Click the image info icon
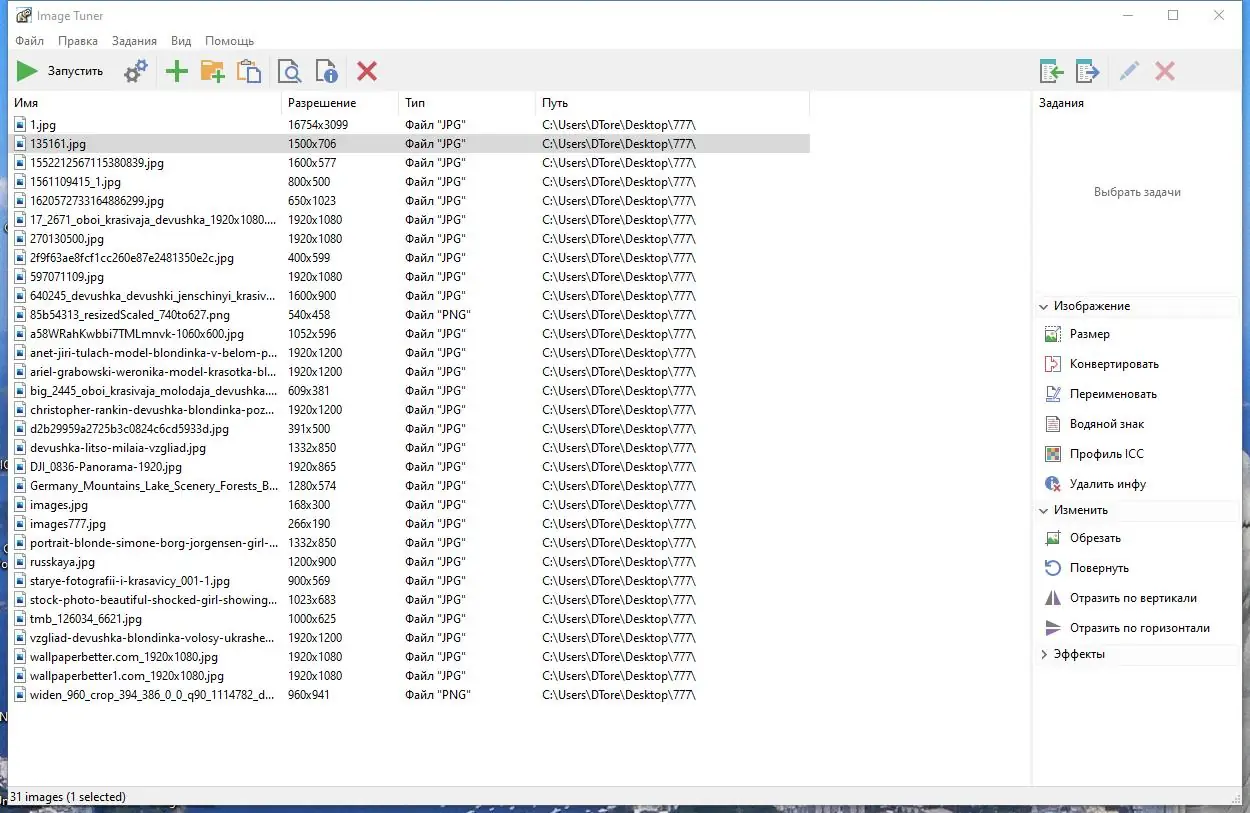The width and height of the screenshot is (1250, 813). [x=326, y=71]
